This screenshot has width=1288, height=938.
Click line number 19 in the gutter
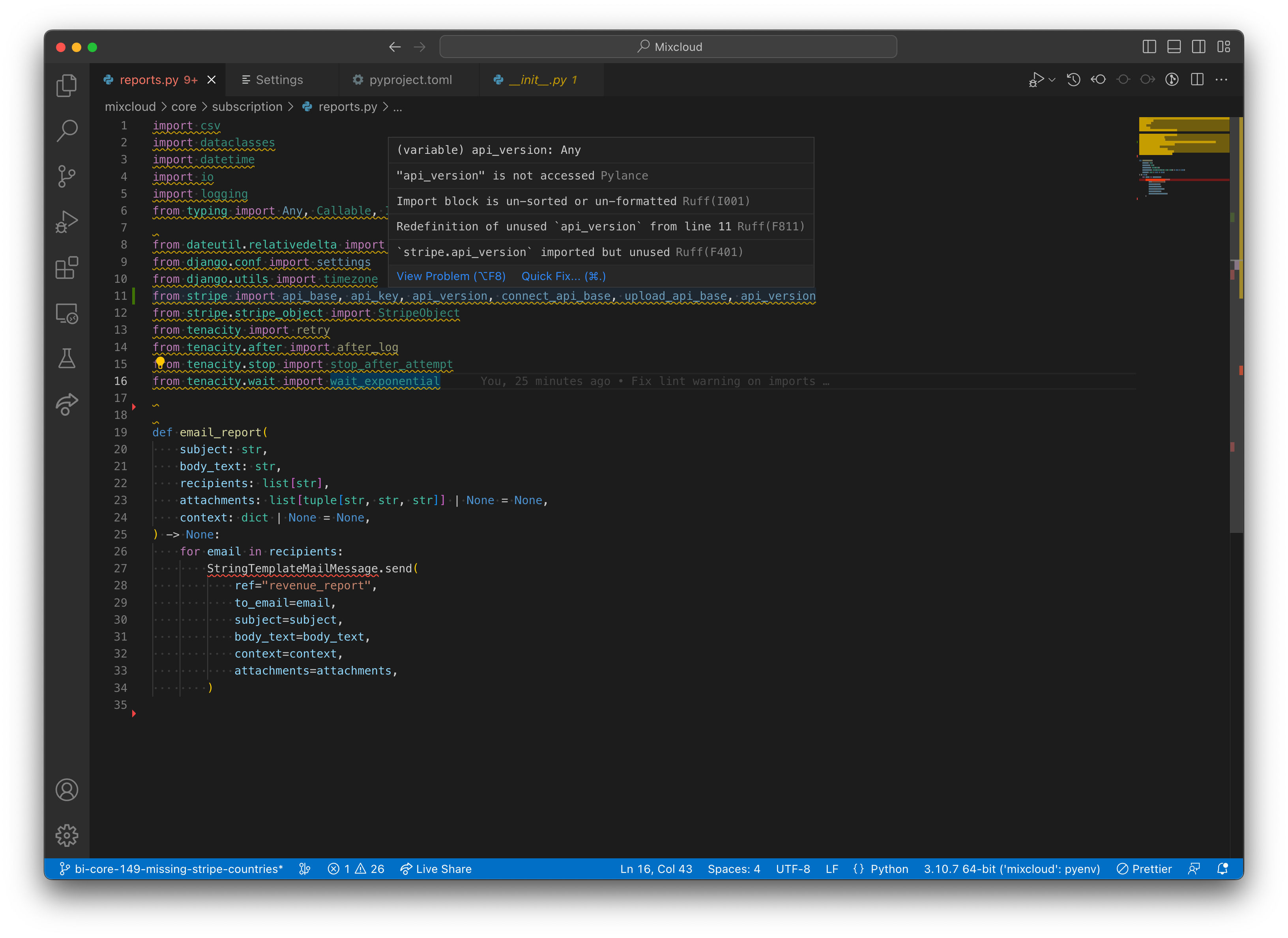[x=120, y=432]
